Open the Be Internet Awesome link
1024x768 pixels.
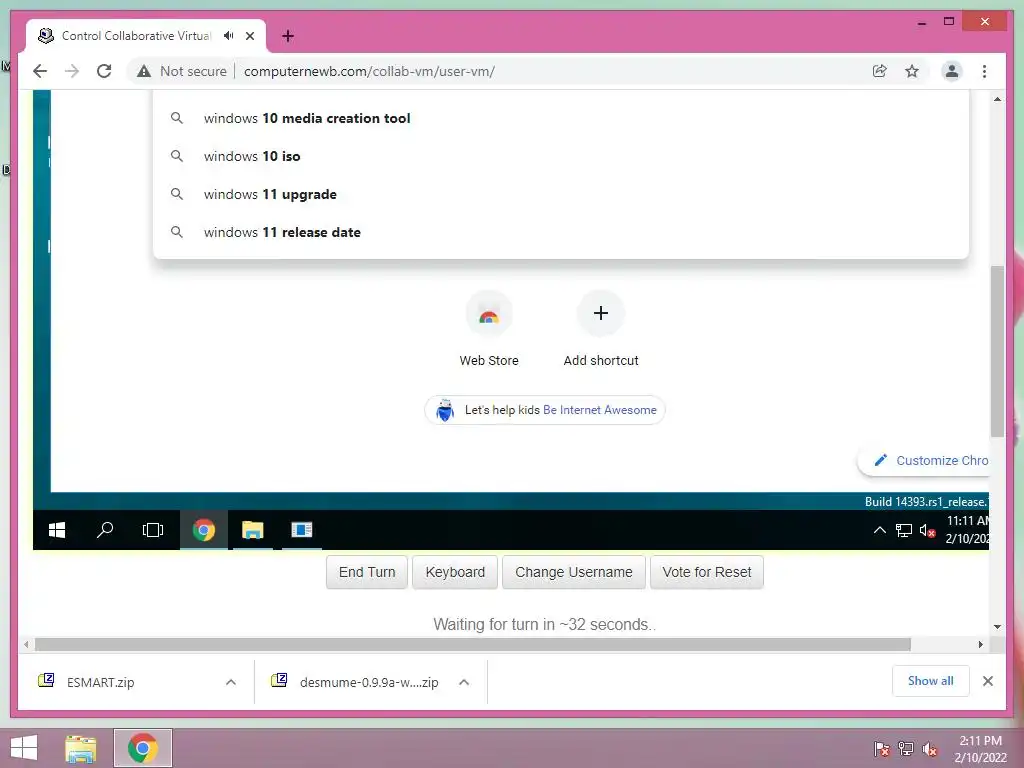coord(600,410)
